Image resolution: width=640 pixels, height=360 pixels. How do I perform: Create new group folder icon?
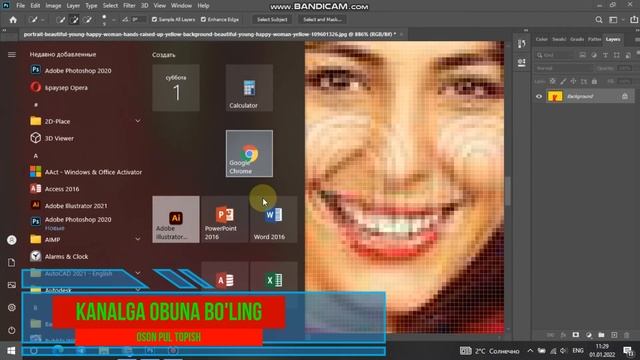(601, 335)
